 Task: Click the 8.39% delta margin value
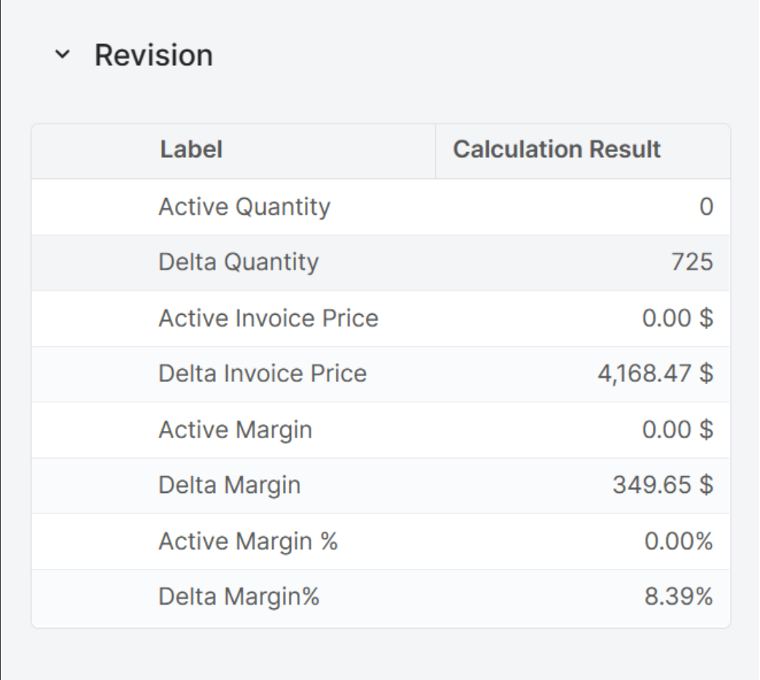tap(678, 597)
